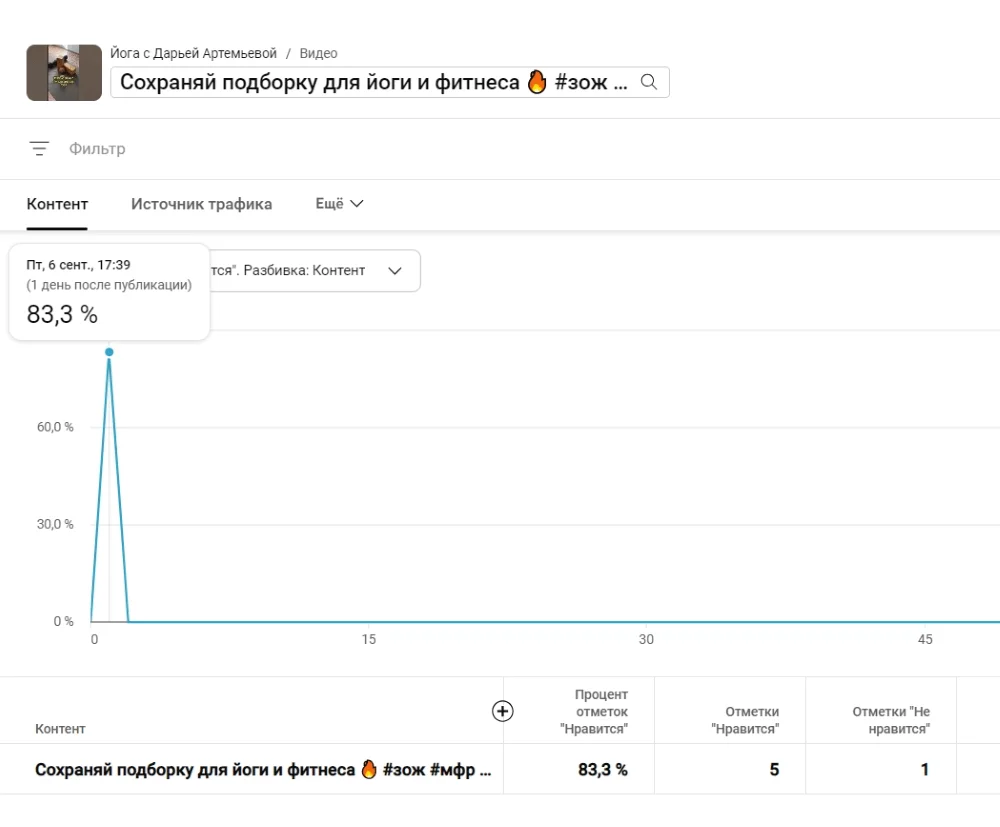Image resolution: width=1000 pixels, height=827 pixels.
Task: Switch to the Контент tab
Action: 57,204
